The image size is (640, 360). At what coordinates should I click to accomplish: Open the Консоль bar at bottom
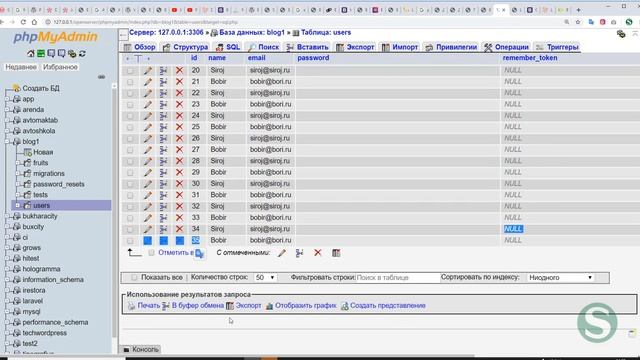click(141, 349)
